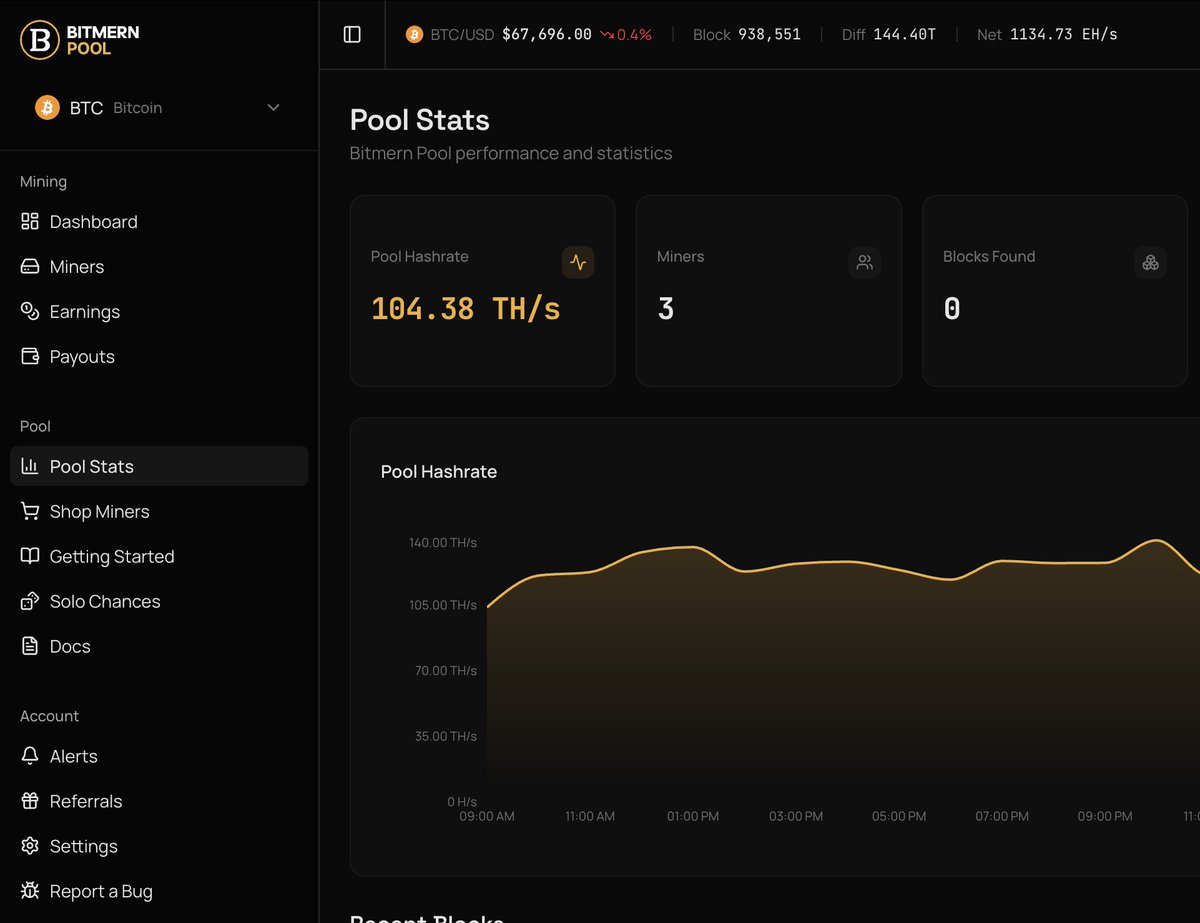Viewport: 1200px width, 923px height.
Task: Open Settings from the Account section
Action: click(85, 846)
